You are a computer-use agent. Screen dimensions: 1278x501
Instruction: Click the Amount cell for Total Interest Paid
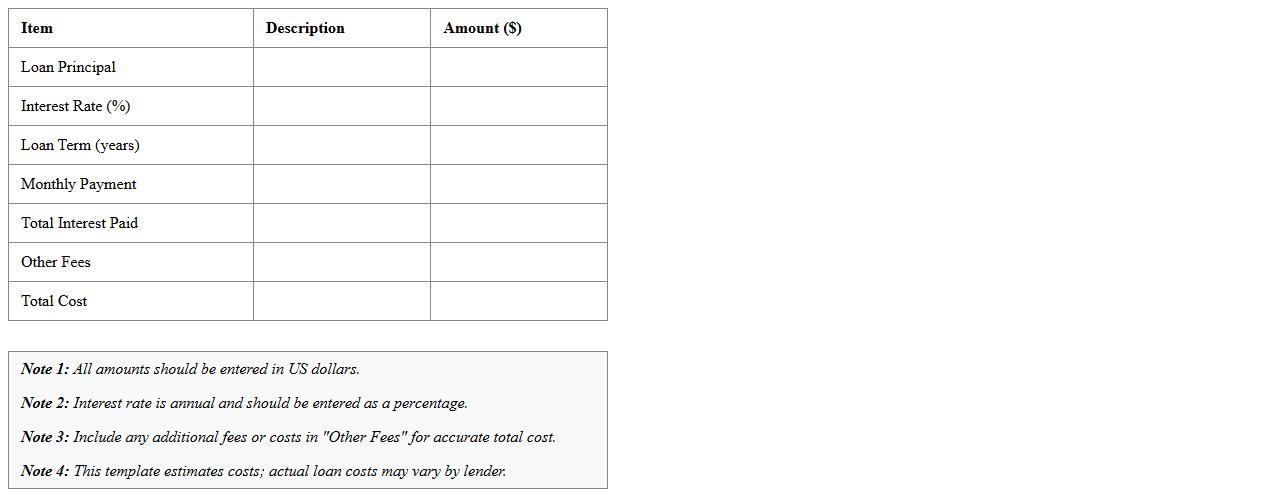[518, 223]
